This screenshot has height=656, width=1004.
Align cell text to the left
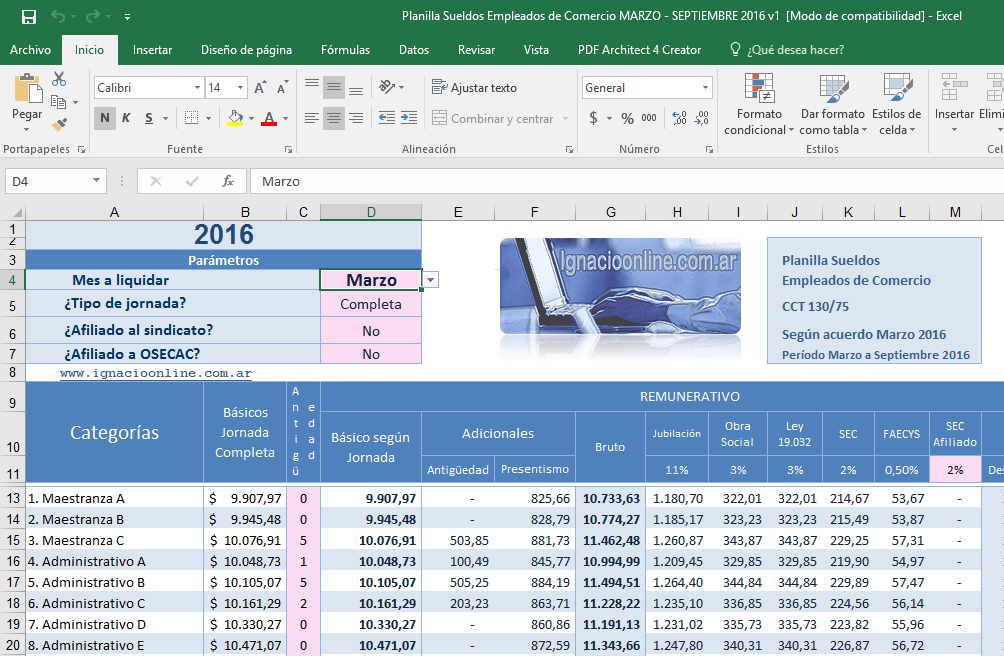pyautogui.click(x=312, y=118)
